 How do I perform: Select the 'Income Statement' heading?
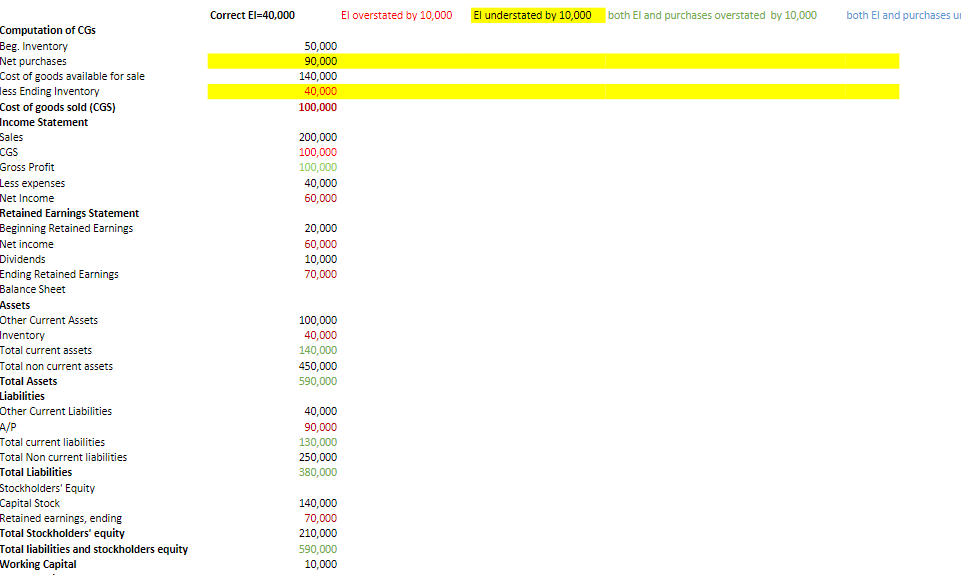point(44,122)
